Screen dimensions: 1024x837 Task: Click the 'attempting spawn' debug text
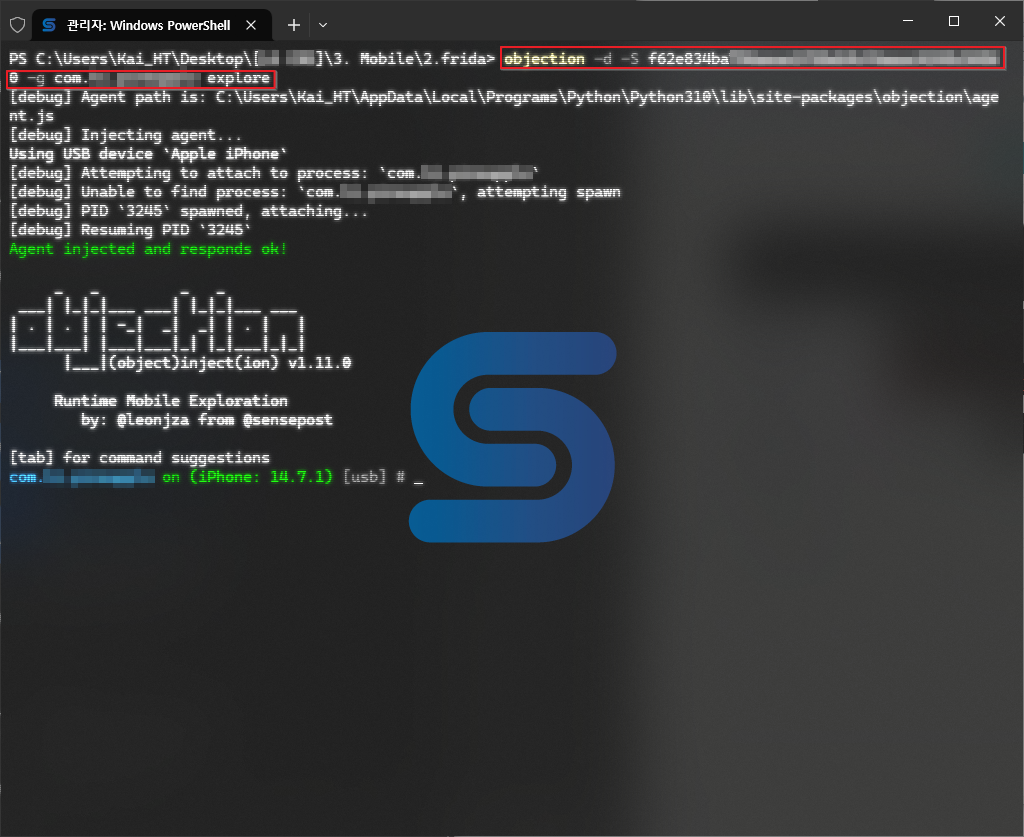pyautogui.click(x=549, y=192)
